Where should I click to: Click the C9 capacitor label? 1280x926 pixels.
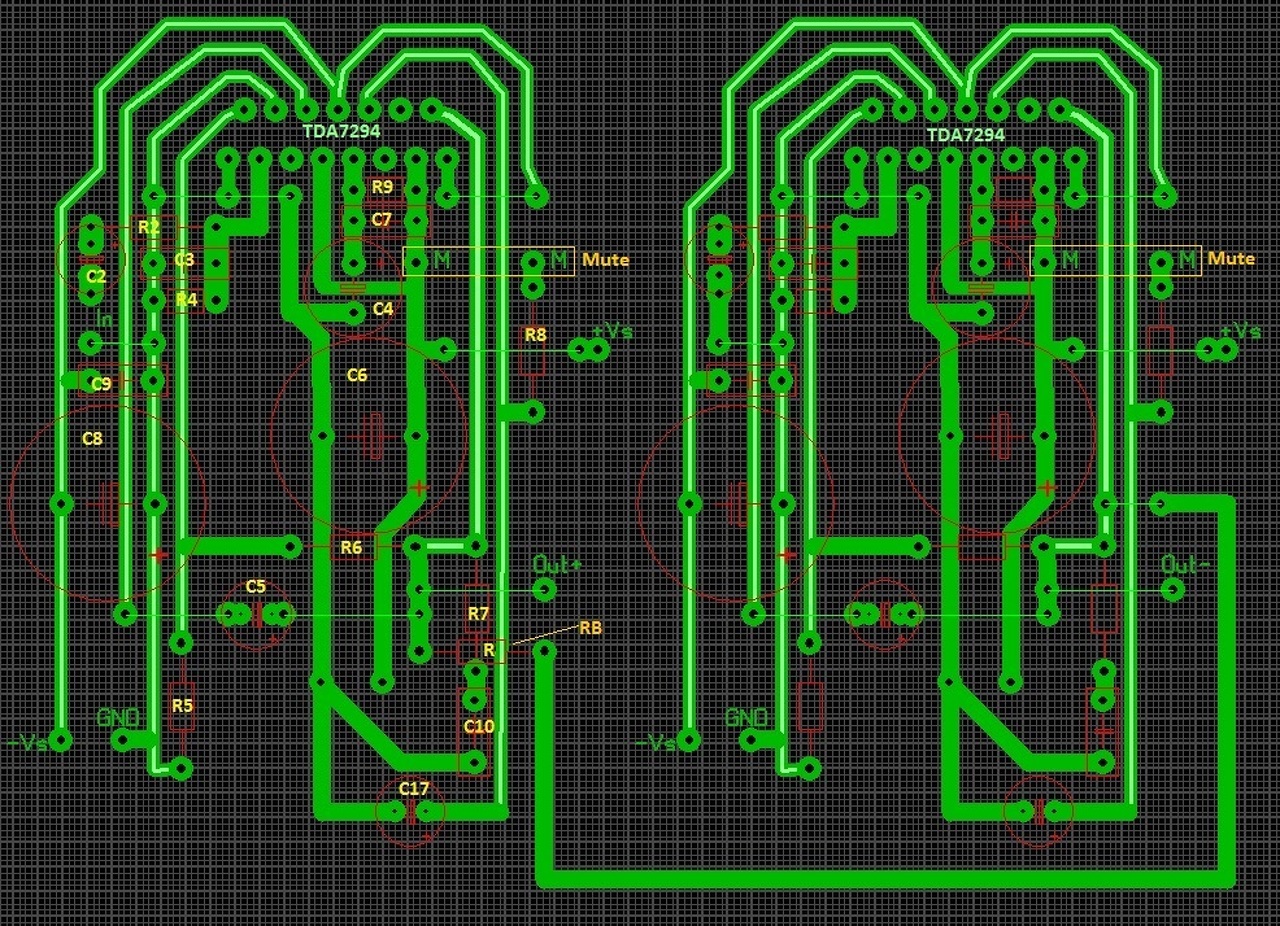tap(101, 383)
